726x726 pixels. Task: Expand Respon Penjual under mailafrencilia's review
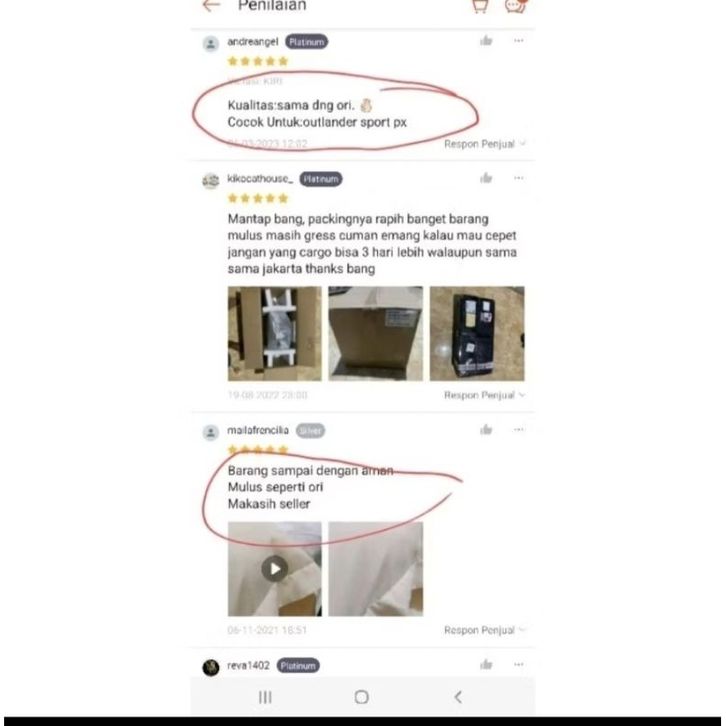(x=484, y=630)
